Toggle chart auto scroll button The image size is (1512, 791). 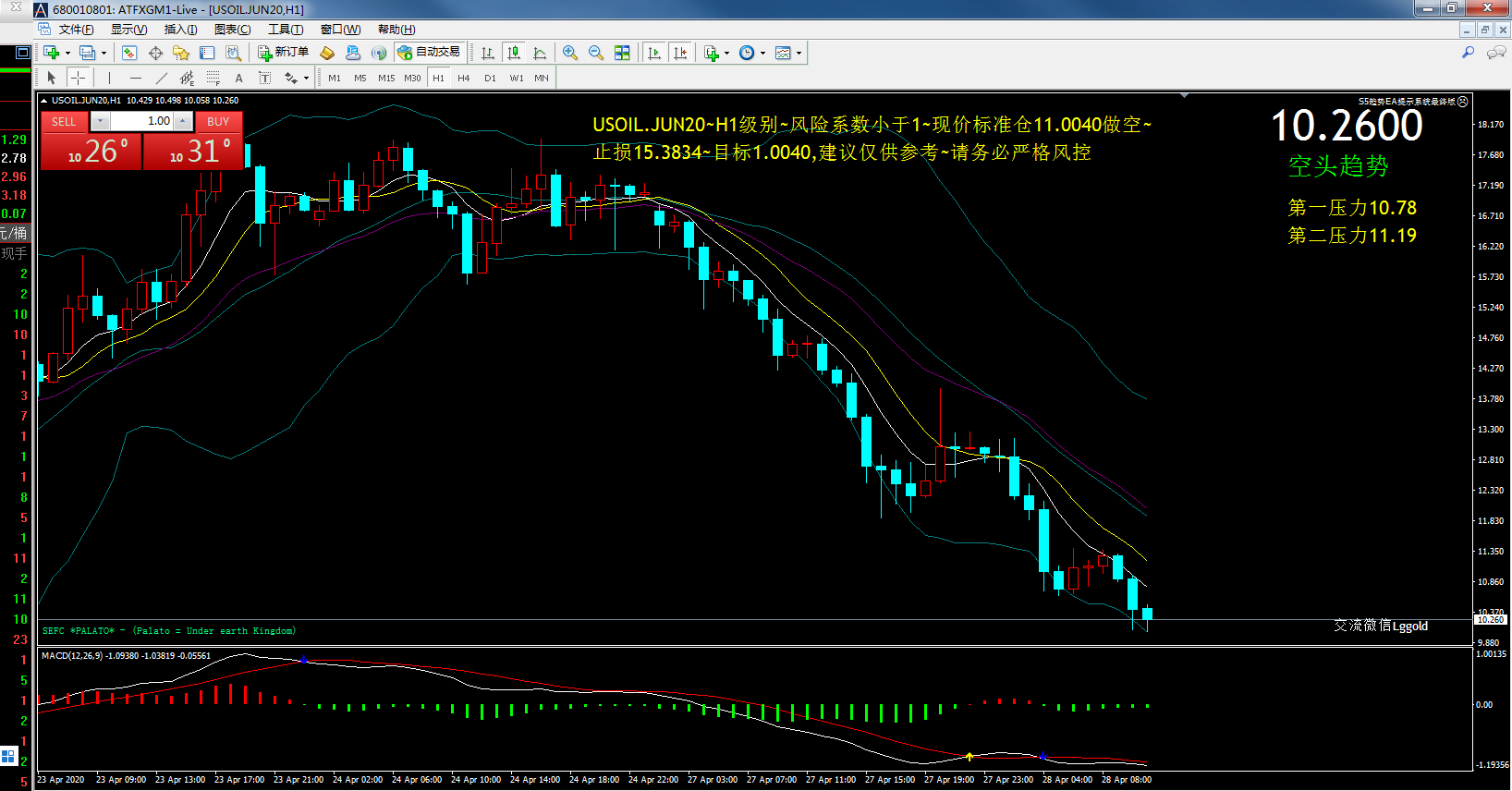click(x=654, y=53)
